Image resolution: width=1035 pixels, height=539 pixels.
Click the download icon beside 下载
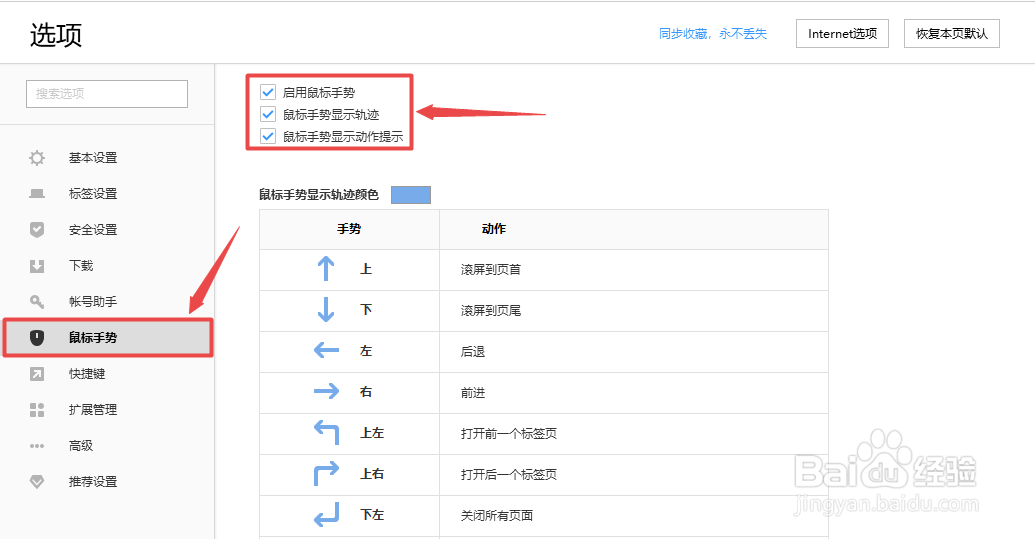pos(37,266)
